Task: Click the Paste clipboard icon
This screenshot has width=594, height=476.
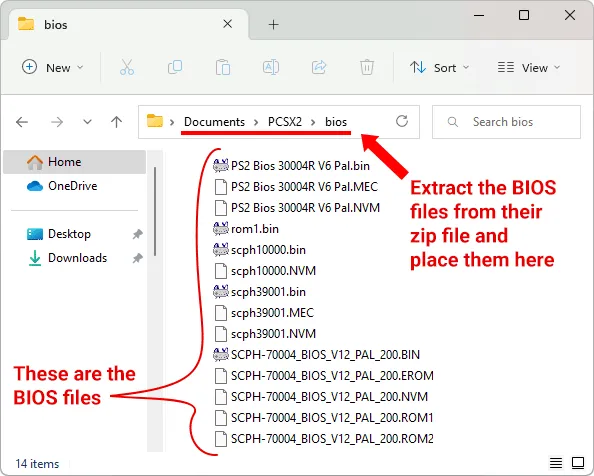Action: tap(223, 67)
